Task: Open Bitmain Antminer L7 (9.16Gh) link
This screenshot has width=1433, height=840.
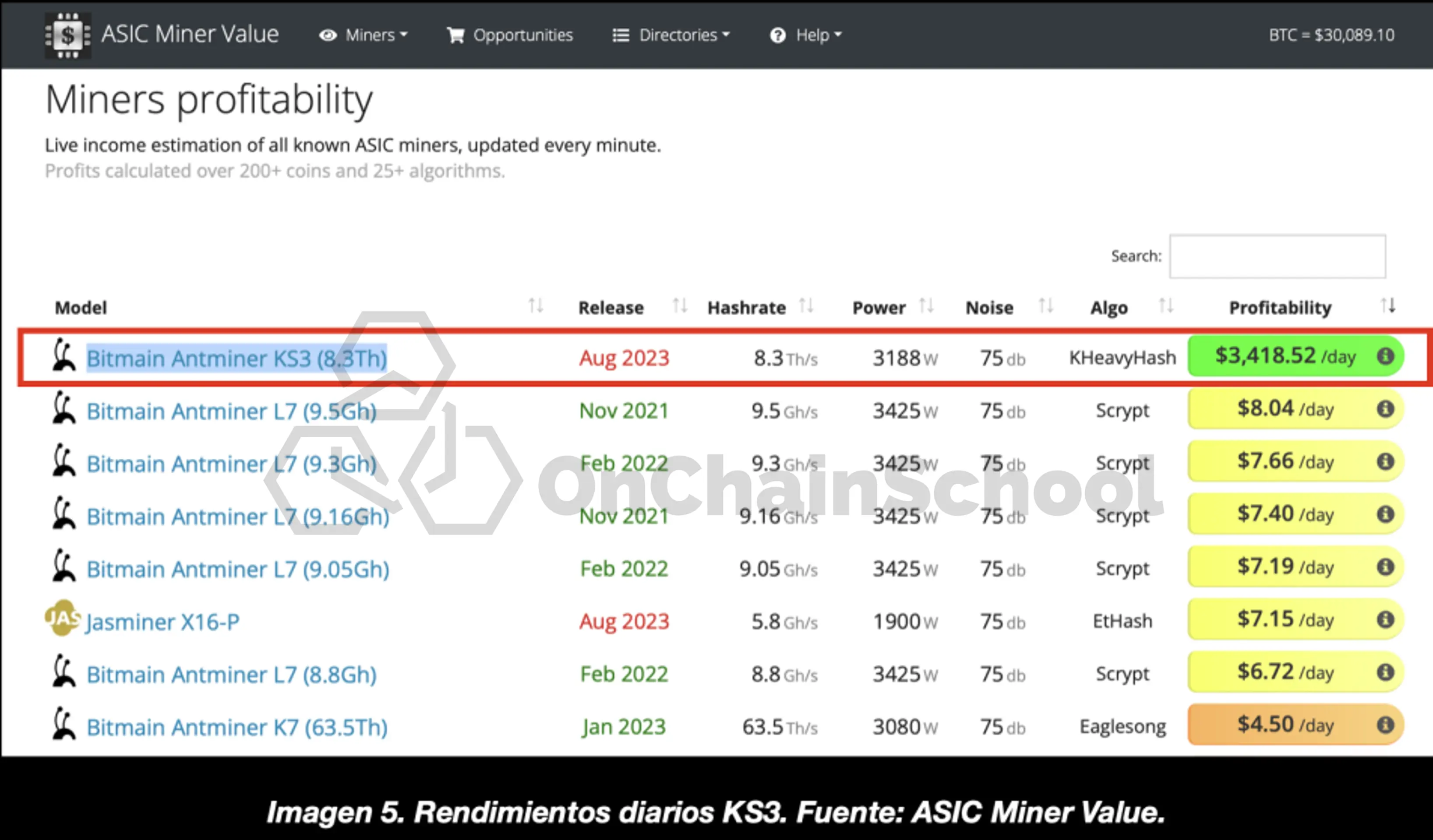Action: [x=238, y=517]
